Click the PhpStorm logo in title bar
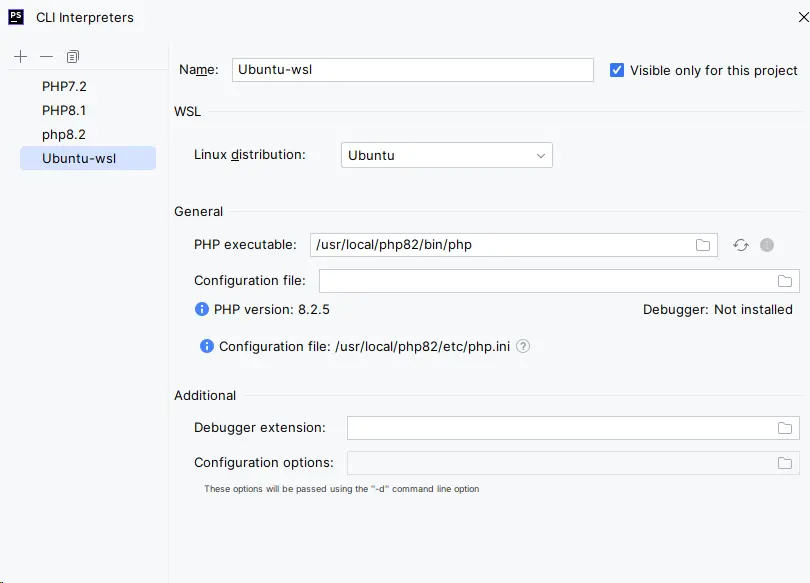Screen dimensions: 810x583 (x=16, y=17)
